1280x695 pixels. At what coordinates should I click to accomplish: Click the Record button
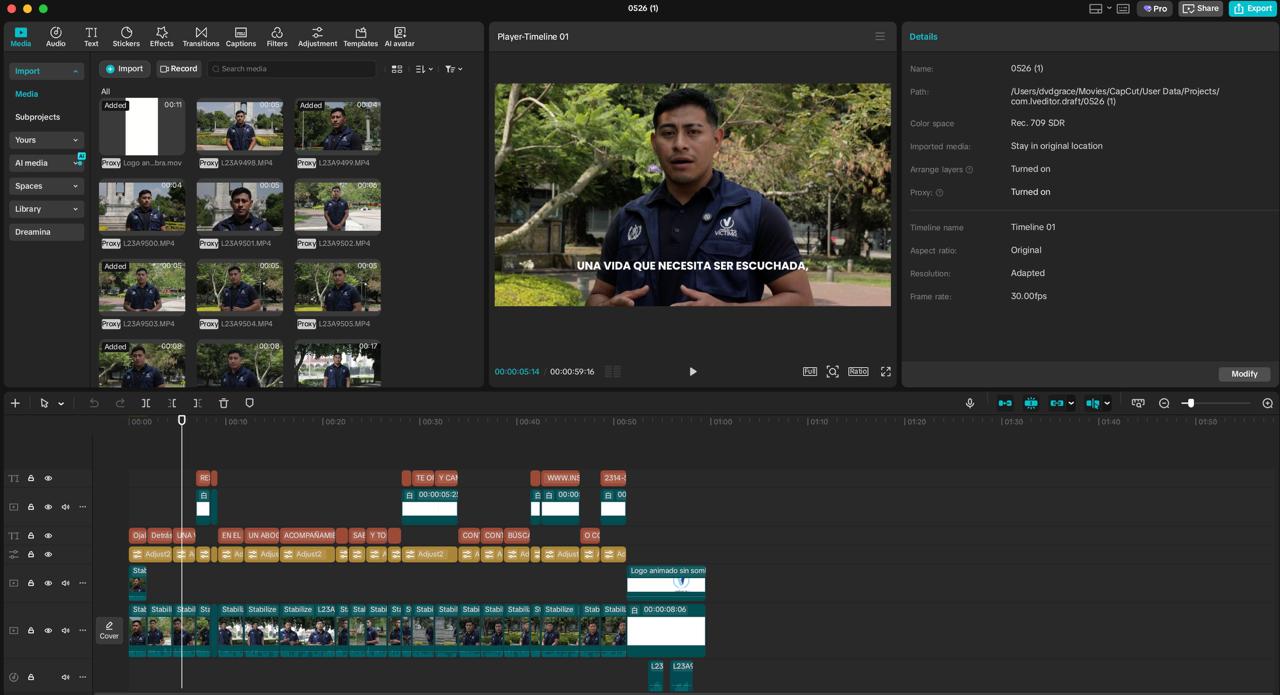[x=179, y=69]
